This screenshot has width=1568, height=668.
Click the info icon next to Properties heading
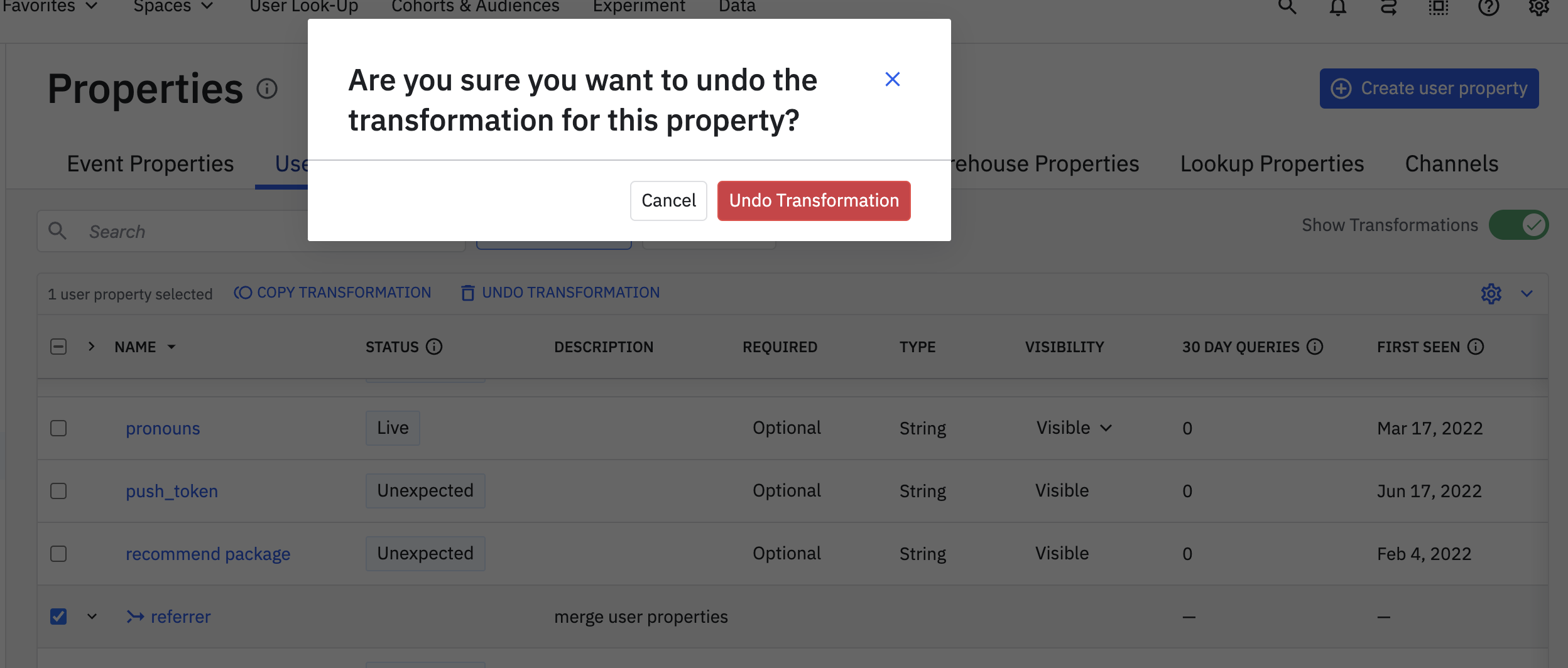pyautogui.click(x=267, y=89)
